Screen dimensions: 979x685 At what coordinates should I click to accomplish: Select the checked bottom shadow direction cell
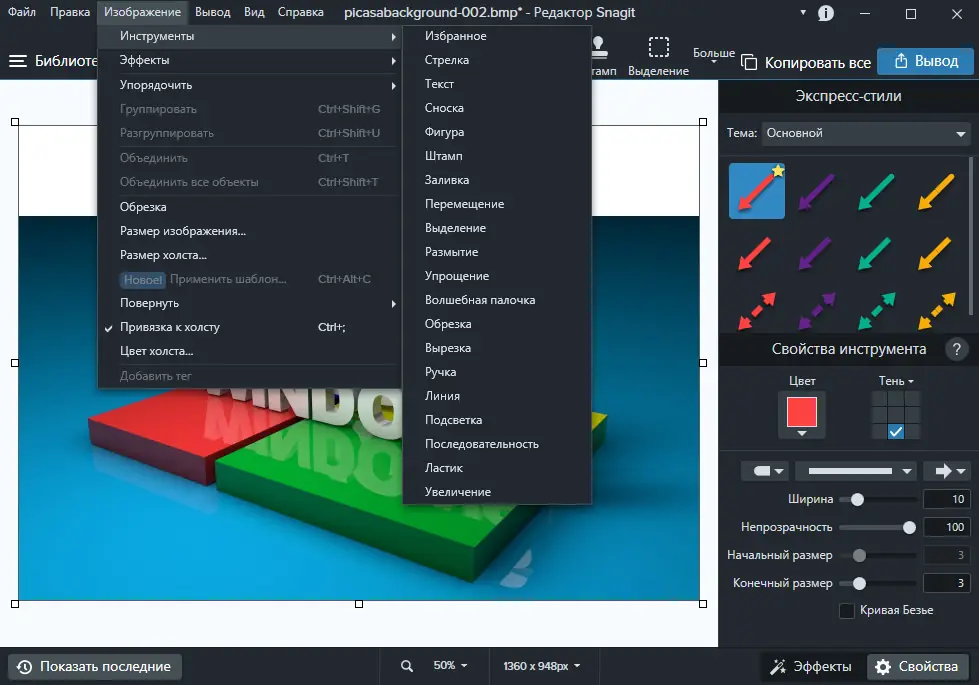tap(895, 431)
